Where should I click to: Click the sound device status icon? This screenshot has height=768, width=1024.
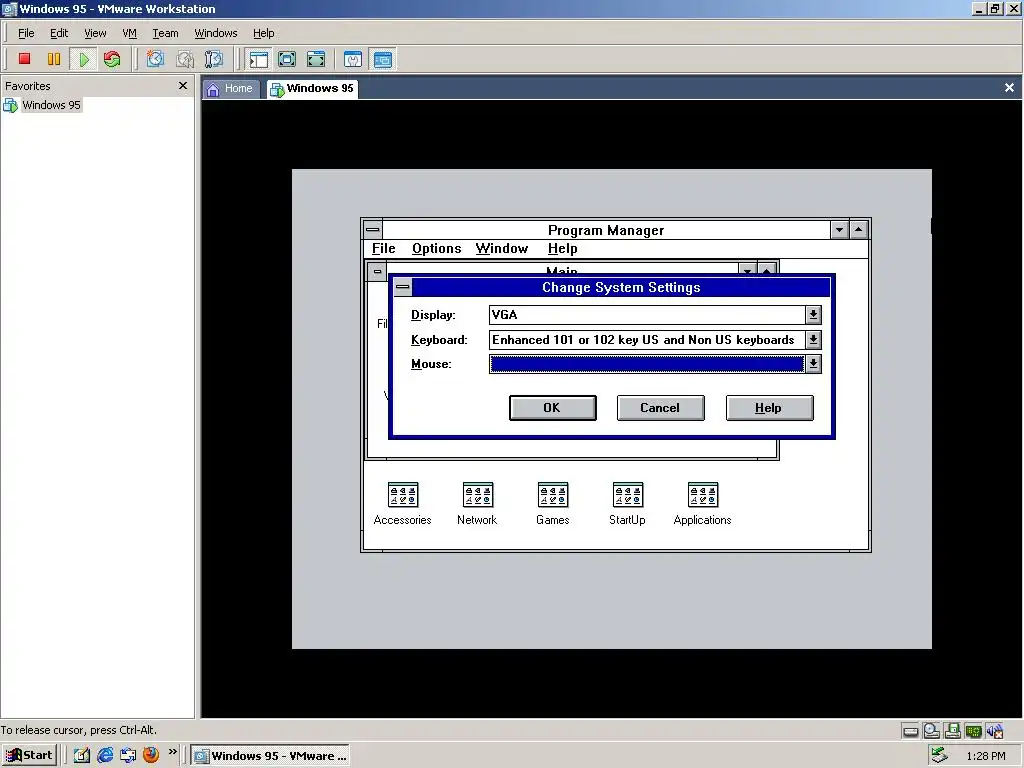click(995, 731)
